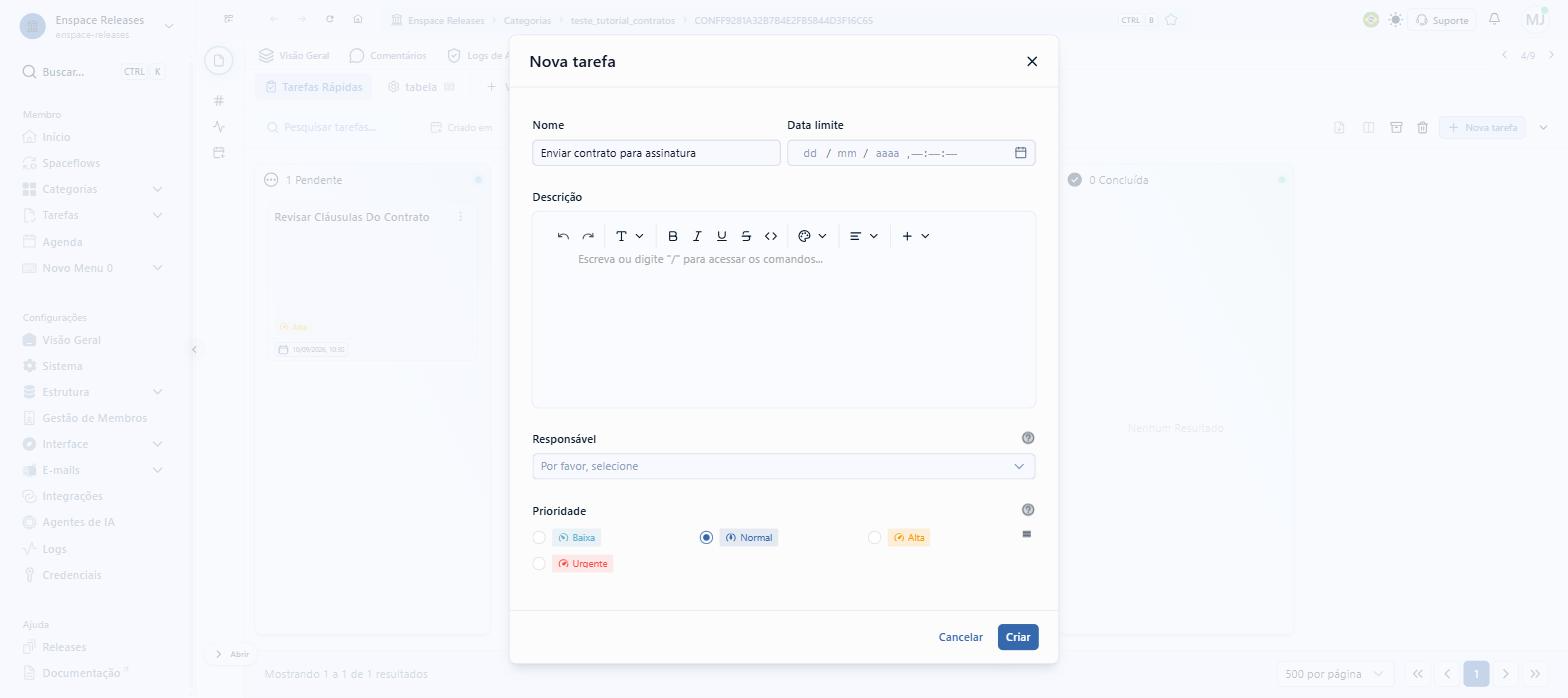Toggle bold formatting in description
1568x698 pixels.
click(x=673, y=236)
